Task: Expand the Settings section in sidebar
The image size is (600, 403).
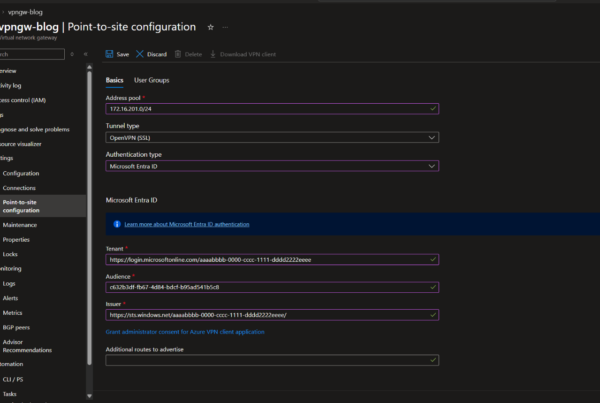Action: pyautogui.click(x=7, y=158)
